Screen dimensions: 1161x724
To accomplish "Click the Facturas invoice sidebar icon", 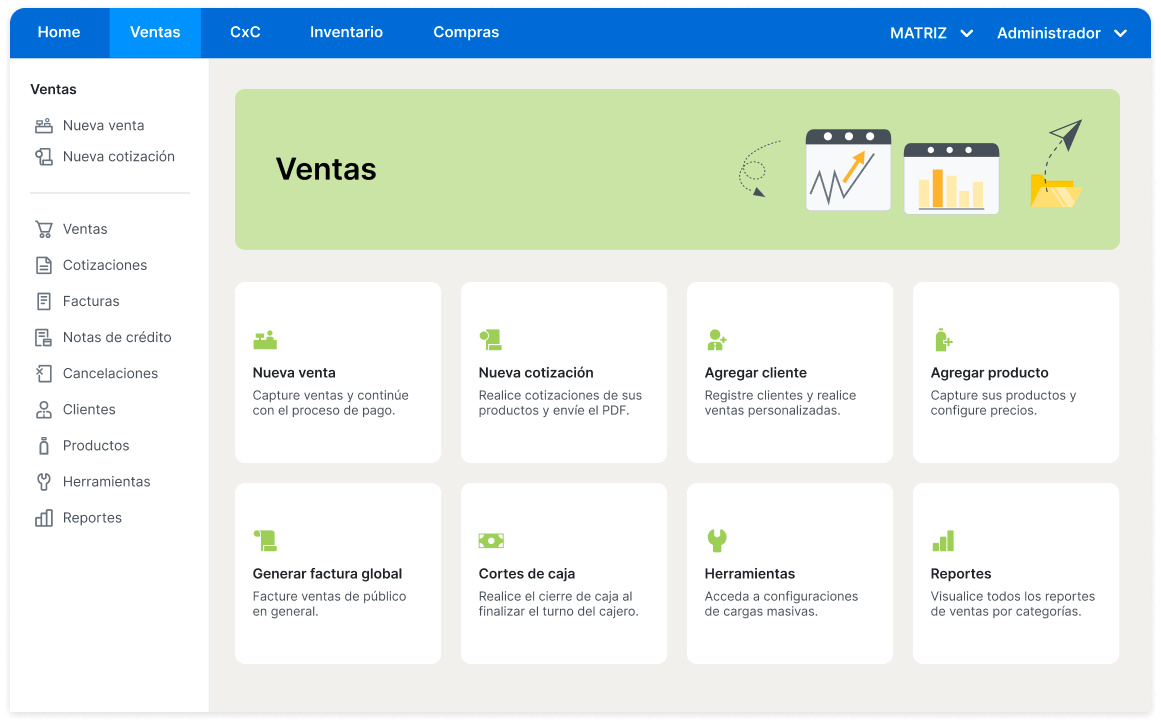I will [44, 301].
